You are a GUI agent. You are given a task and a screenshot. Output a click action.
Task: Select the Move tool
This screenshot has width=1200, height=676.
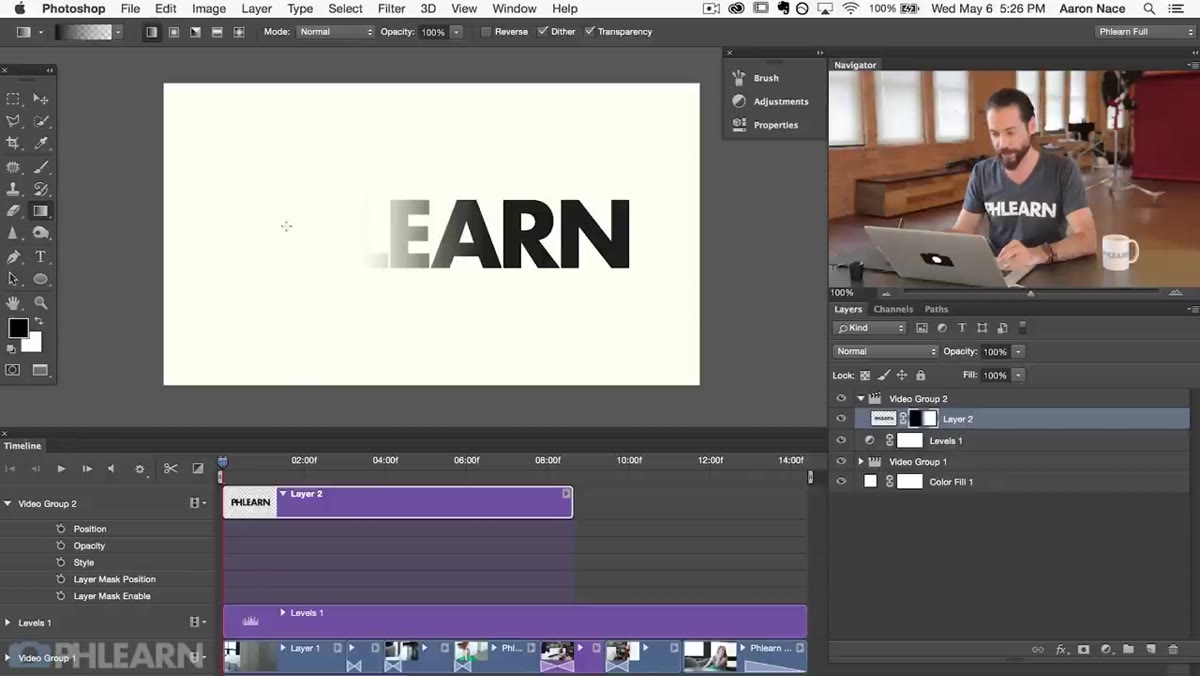[41, 99]
